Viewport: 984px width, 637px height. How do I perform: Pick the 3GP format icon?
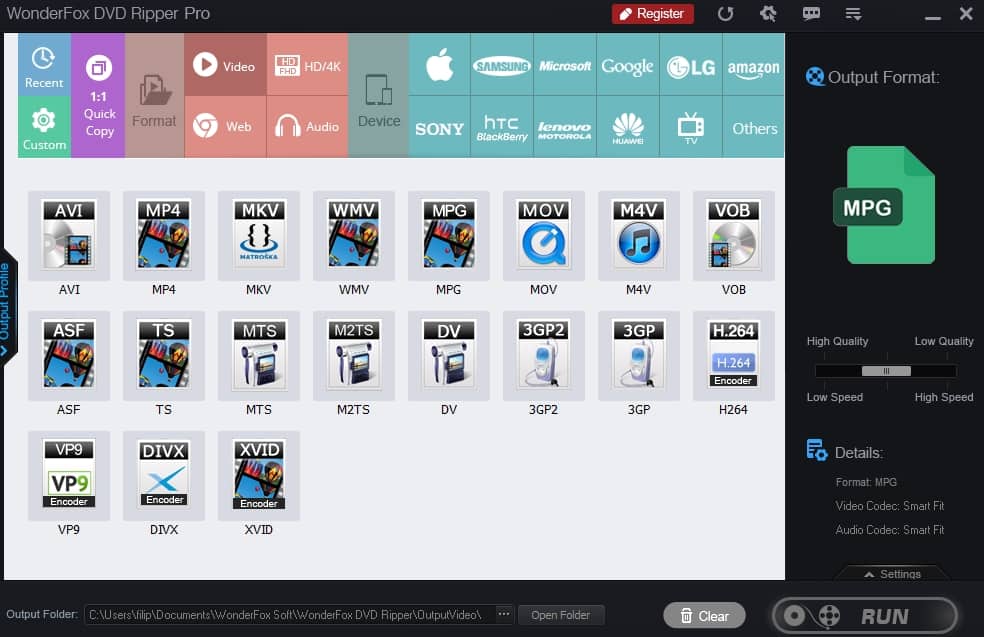tap(639, 355)
